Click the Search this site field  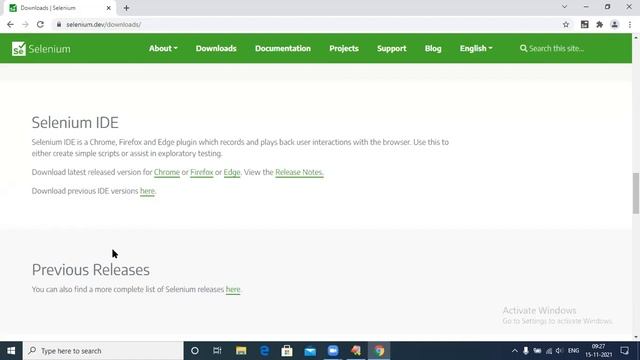click(557, 49)
